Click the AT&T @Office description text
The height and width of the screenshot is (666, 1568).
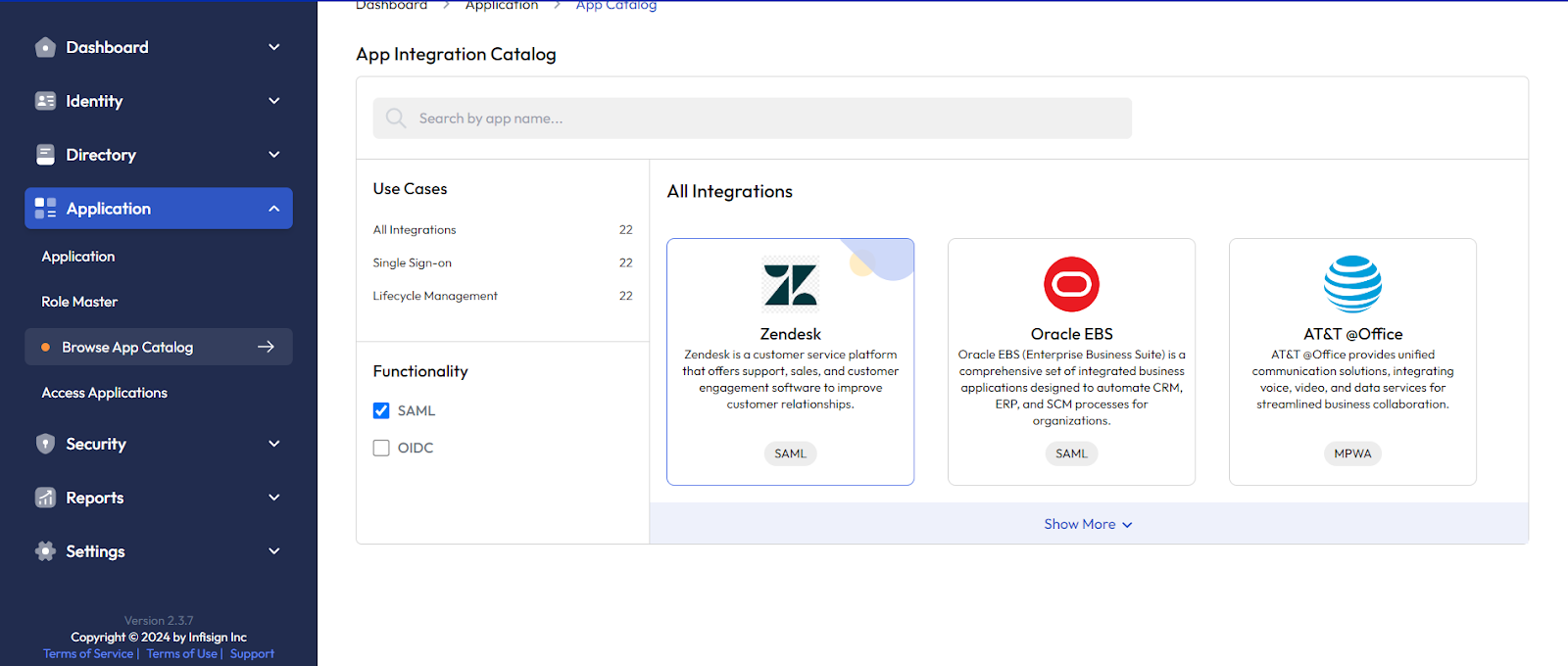(x=1352, y=379)
